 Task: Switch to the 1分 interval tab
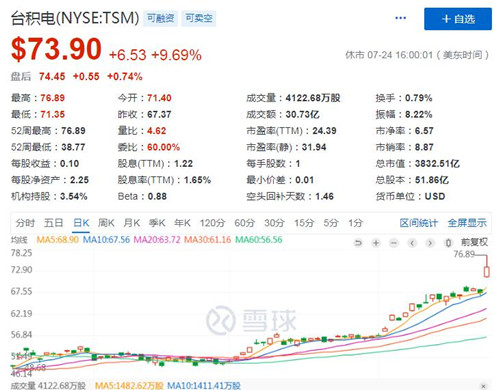point(356,223)
